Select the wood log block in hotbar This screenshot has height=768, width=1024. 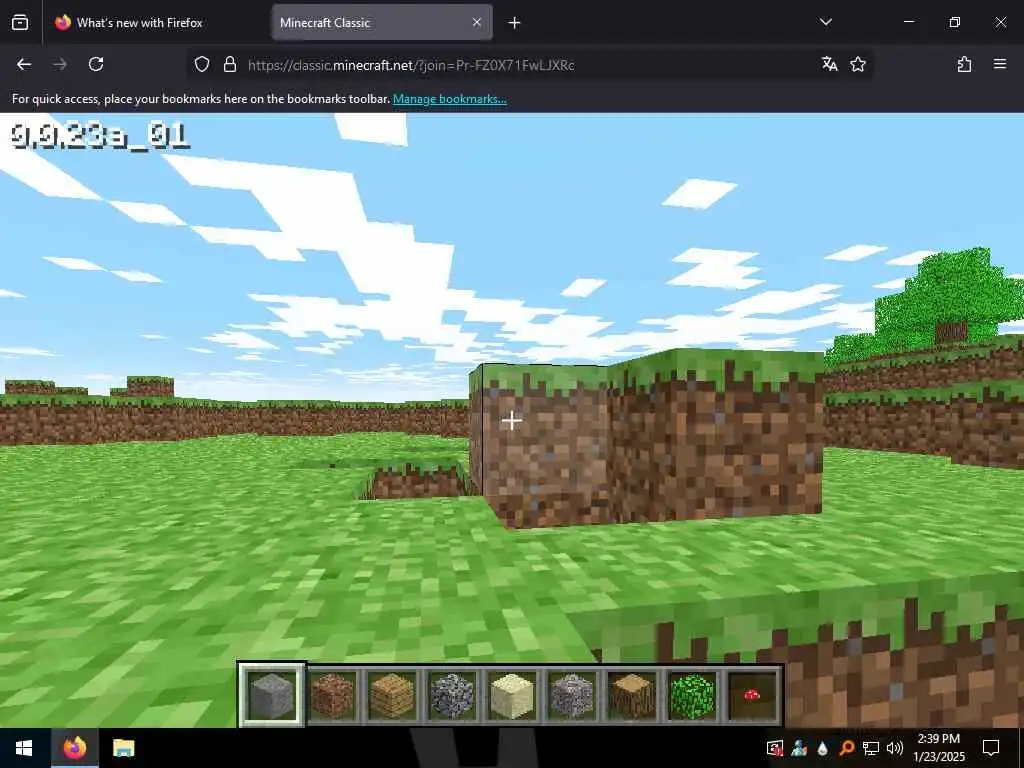click(632, 696)
